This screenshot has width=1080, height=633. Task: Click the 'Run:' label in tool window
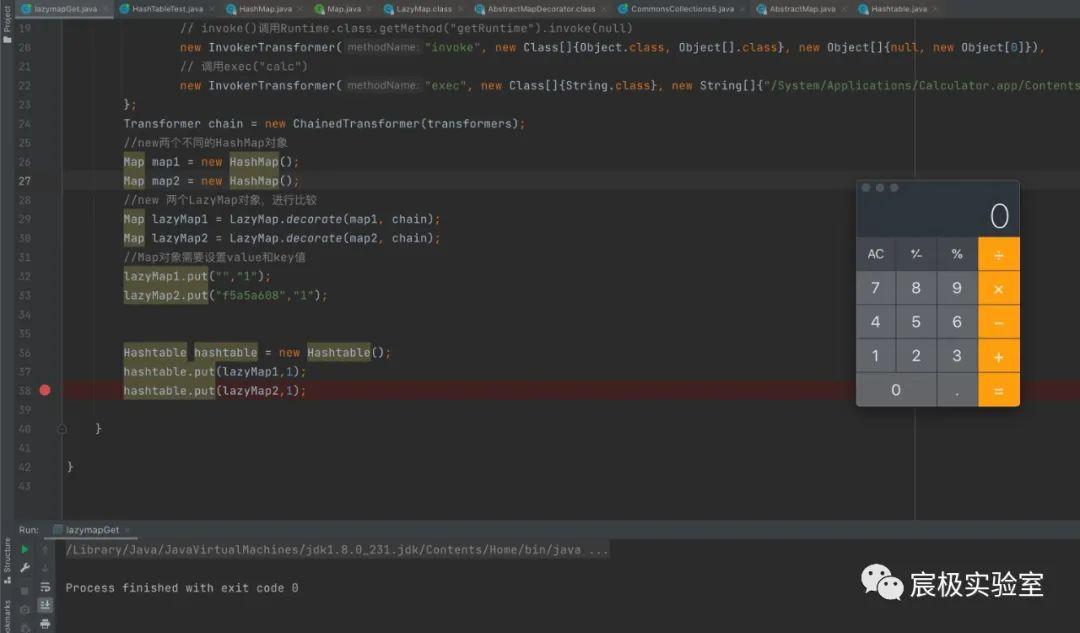pyautogui.click(x=29, y=530)
